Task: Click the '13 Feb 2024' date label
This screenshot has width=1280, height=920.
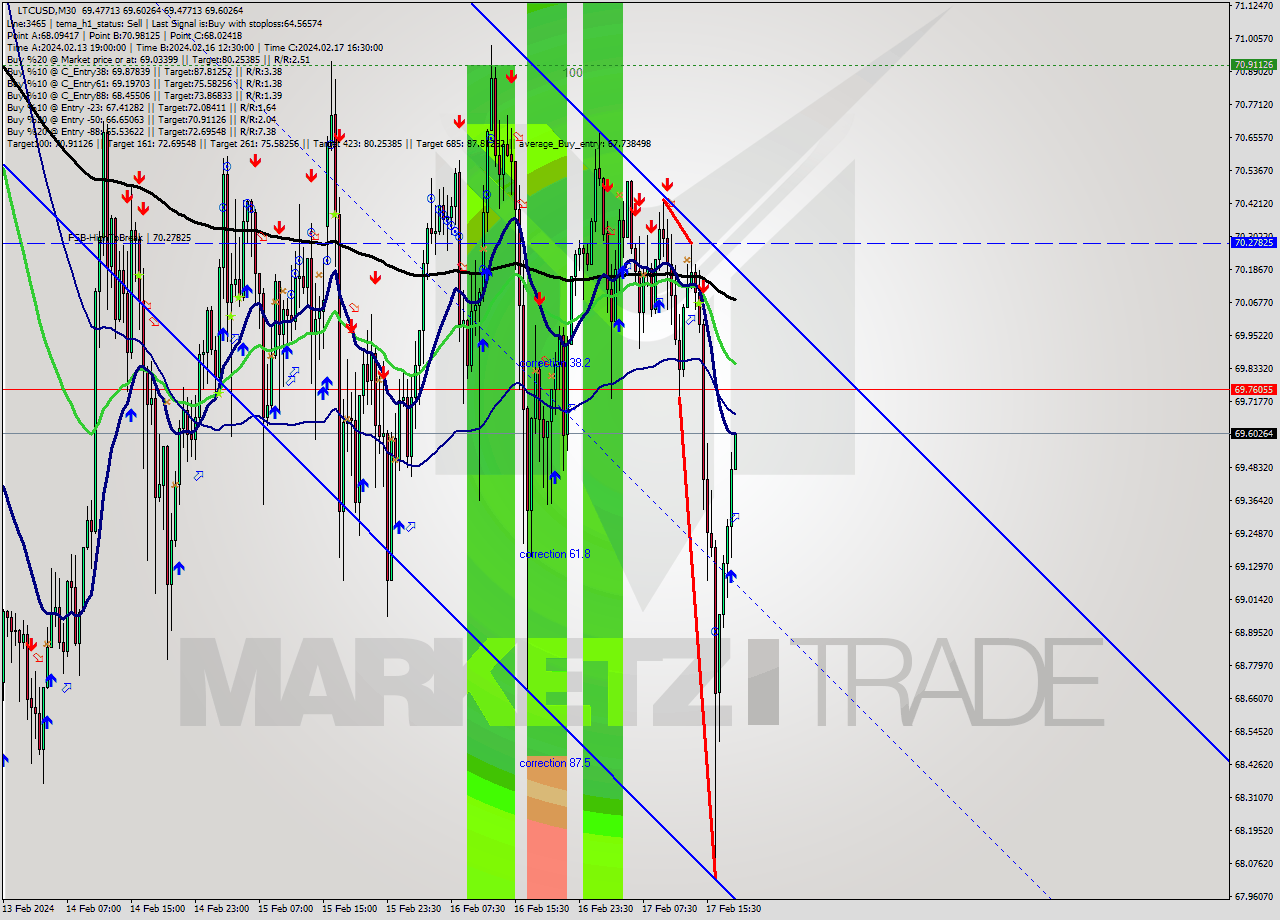Action: 28,909
